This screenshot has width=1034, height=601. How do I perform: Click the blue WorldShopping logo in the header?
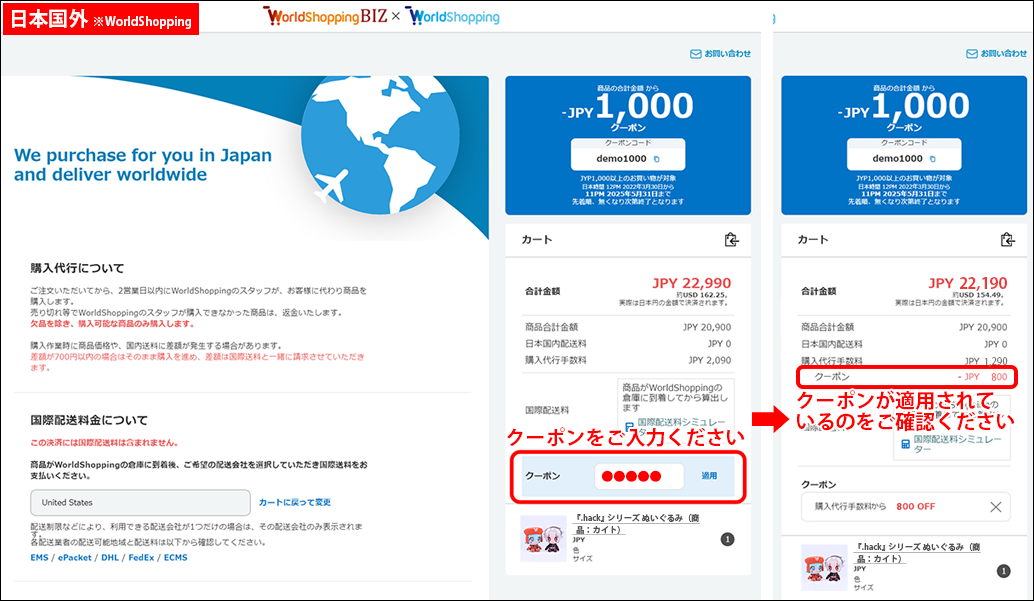click(453, 17)
